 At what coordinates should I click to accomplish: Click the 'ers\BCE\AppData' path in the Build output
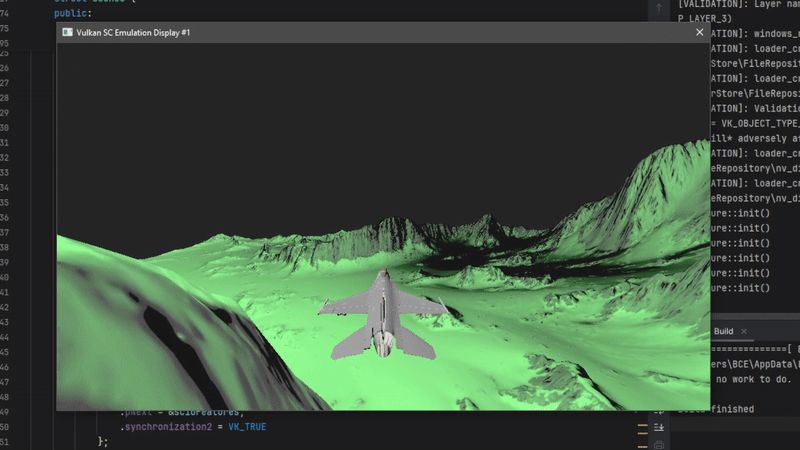coord(754,364)
